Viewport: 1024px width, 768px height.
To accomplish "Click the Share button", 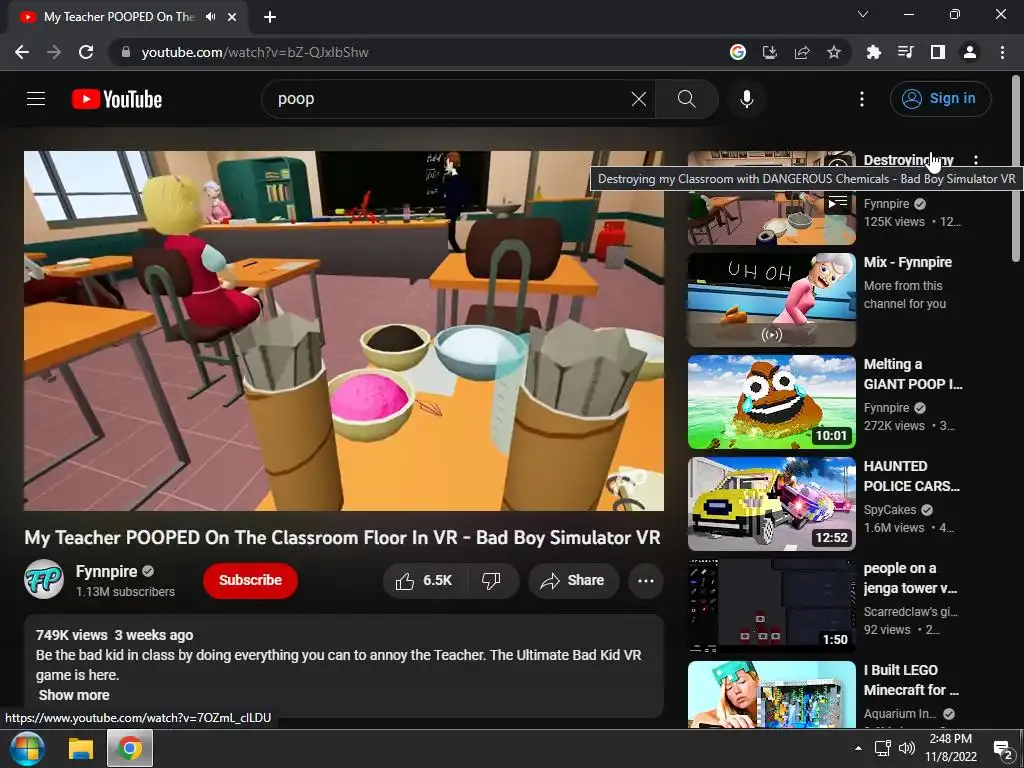I will (x=573, y=581).
